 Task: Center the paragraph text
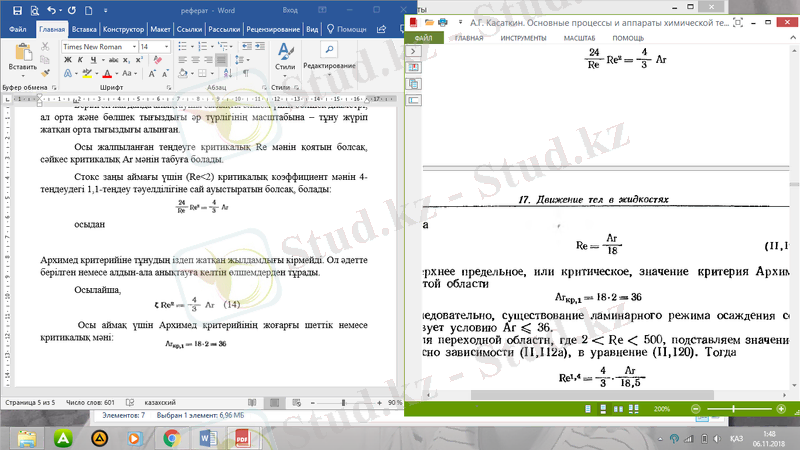[195, 60]
